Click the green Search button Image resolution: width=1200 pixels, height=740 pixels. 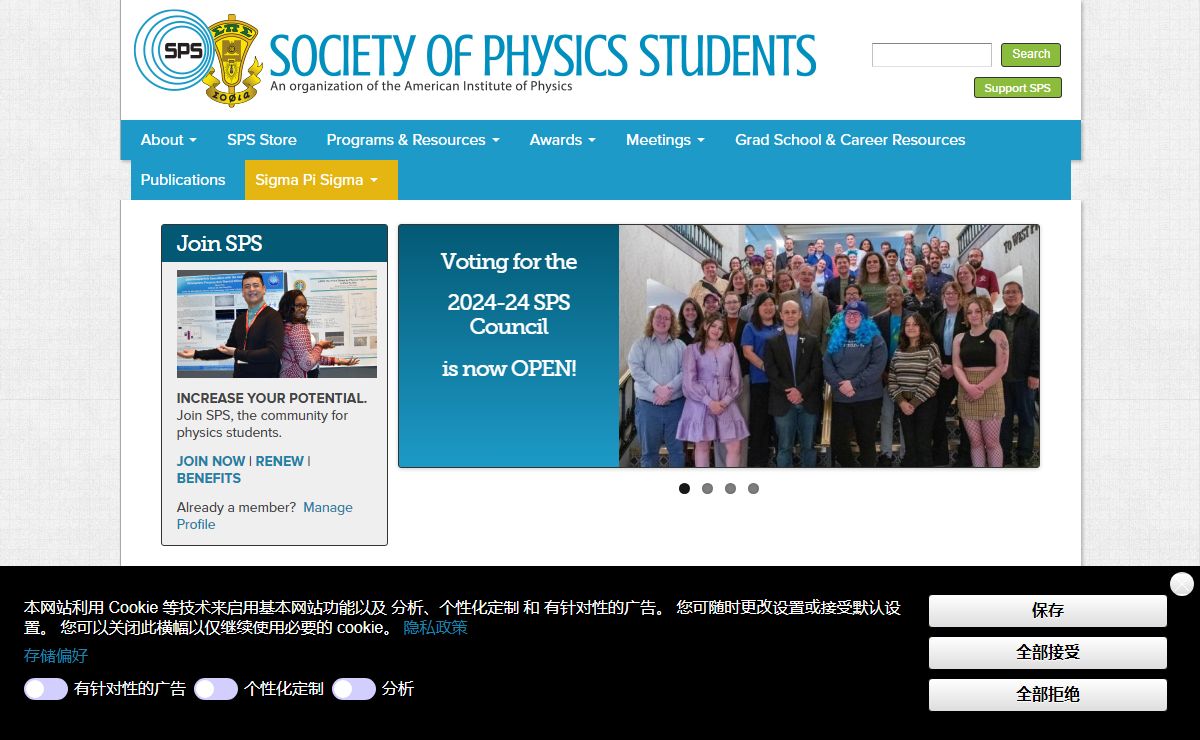pyautogui.click(x=1031, y=55)
